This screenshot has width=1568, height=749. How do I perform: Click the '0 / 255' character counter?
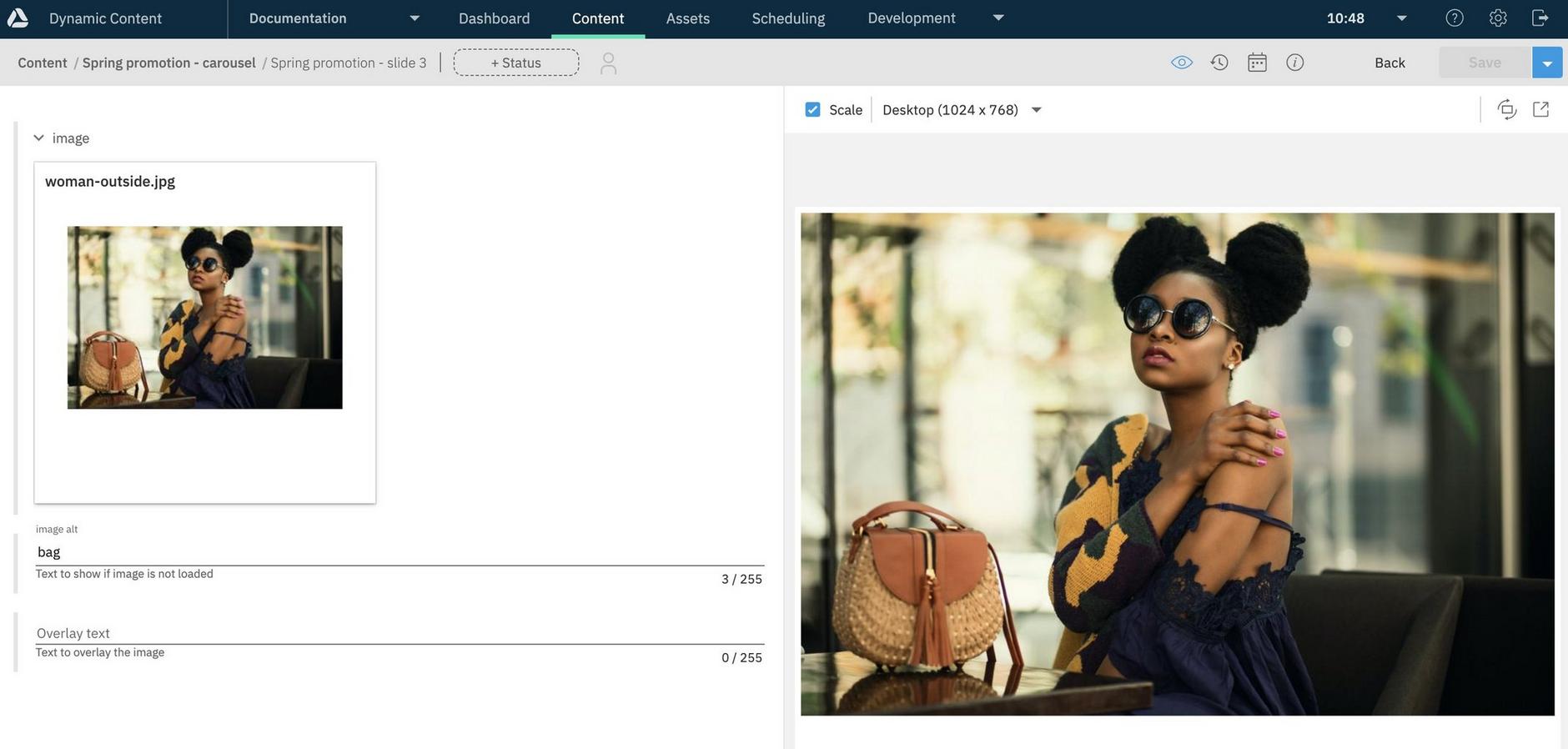(x=741, y=657)
